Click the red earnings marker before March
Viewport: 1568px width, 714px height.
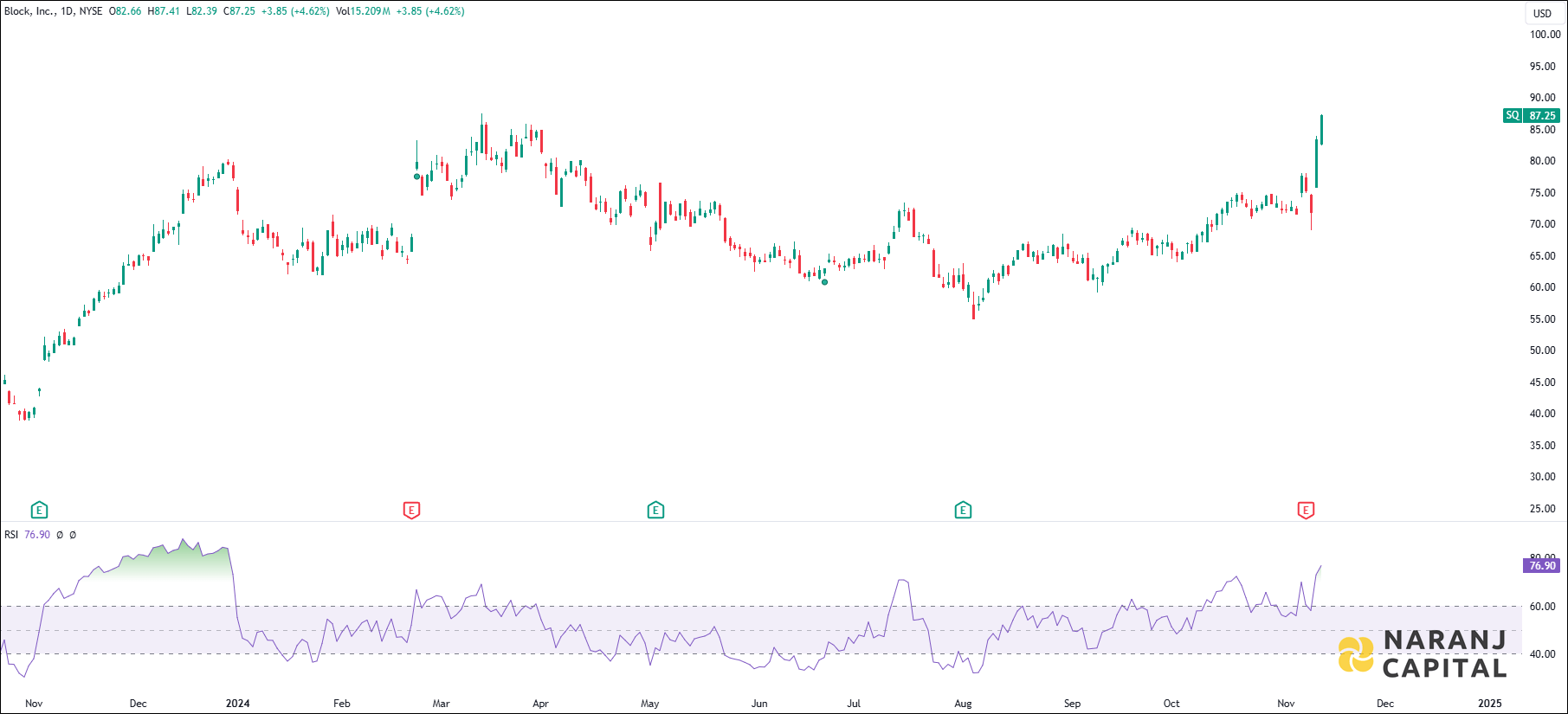tap(411, 510)
